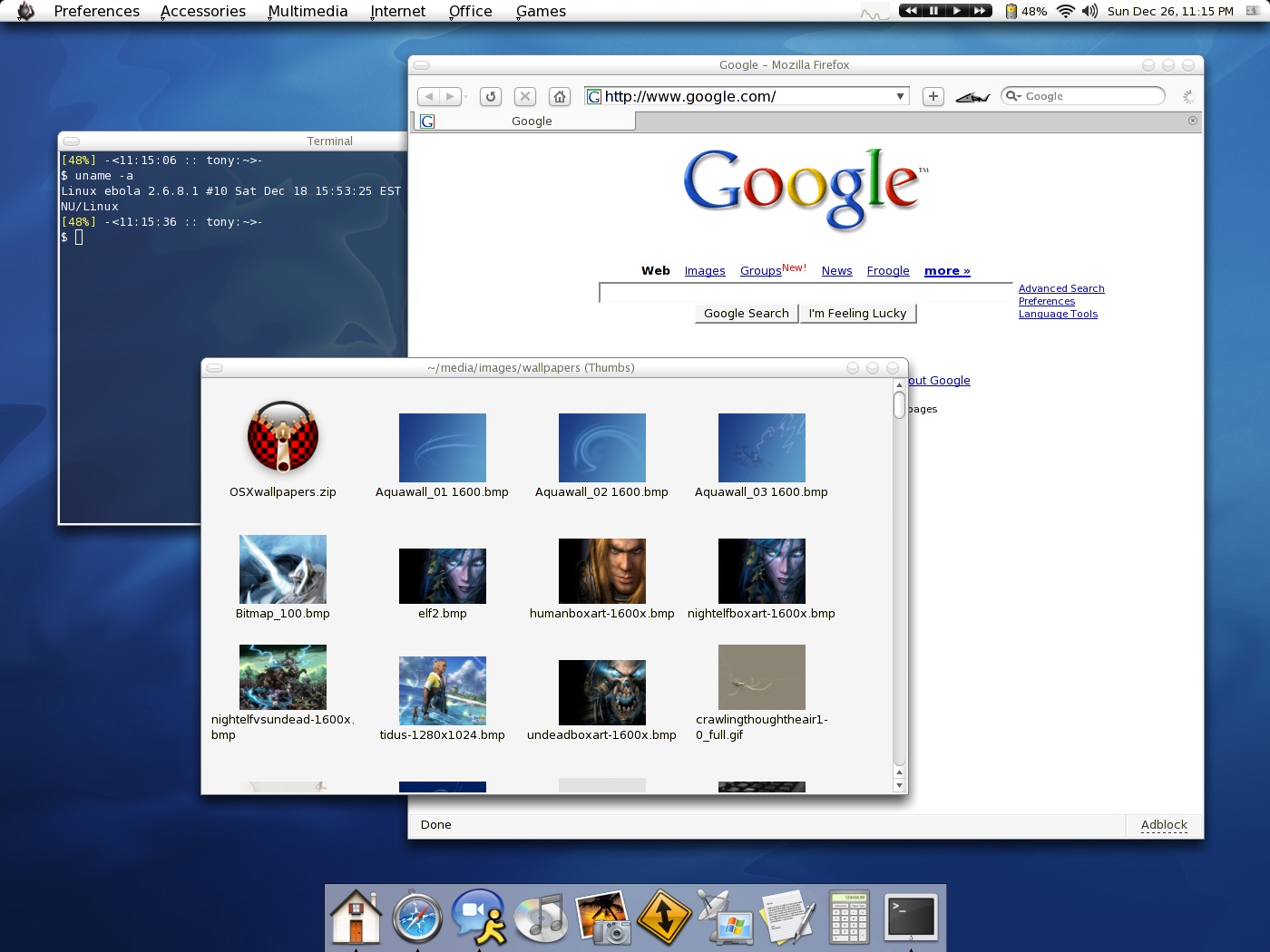Screen dimensions: 1270x952
Task: Click the Google query input field
Action: [x=806, y=292]
